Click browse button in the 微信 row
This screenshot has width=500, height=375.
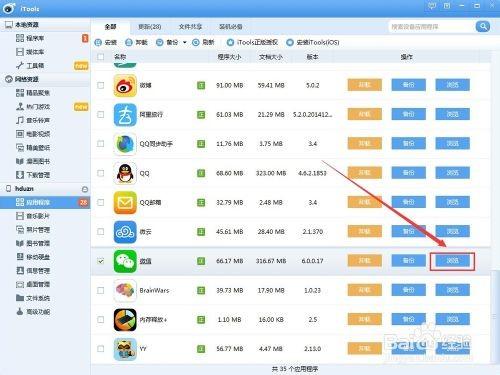(452, 261)
